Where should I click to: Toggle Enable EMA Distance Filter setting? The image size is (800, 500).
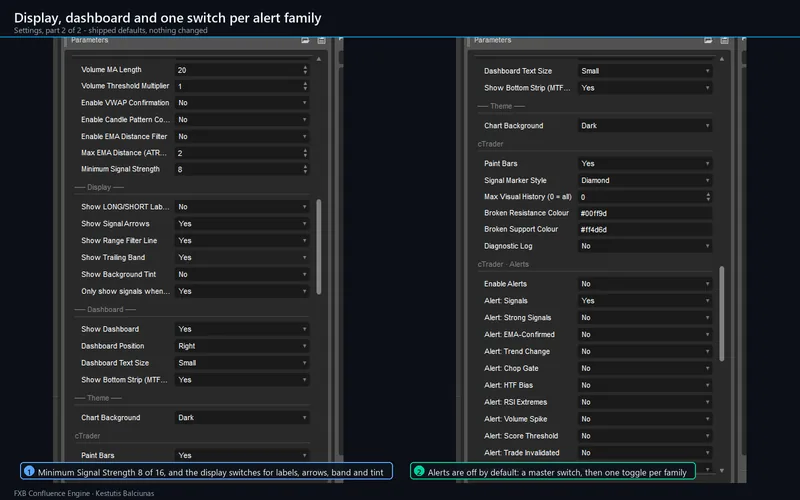click(x=242, y=137)
